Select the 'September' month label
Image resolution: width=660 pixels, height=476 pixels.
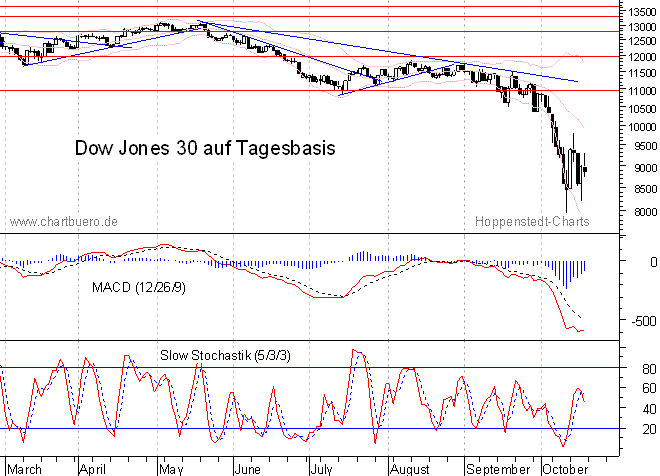498,469
